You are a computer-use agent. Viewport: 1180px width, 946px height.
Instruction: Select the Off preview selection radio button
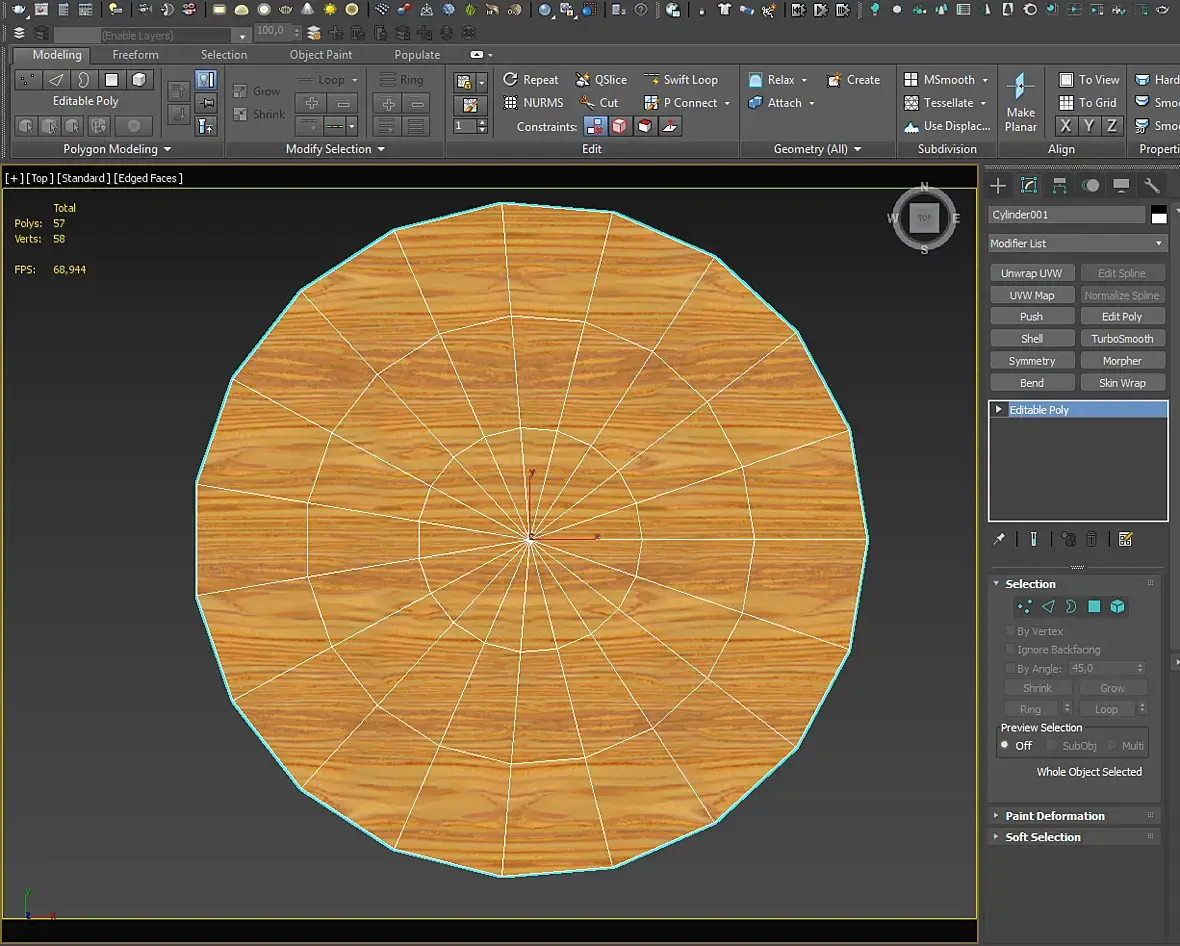[1005, 745]
